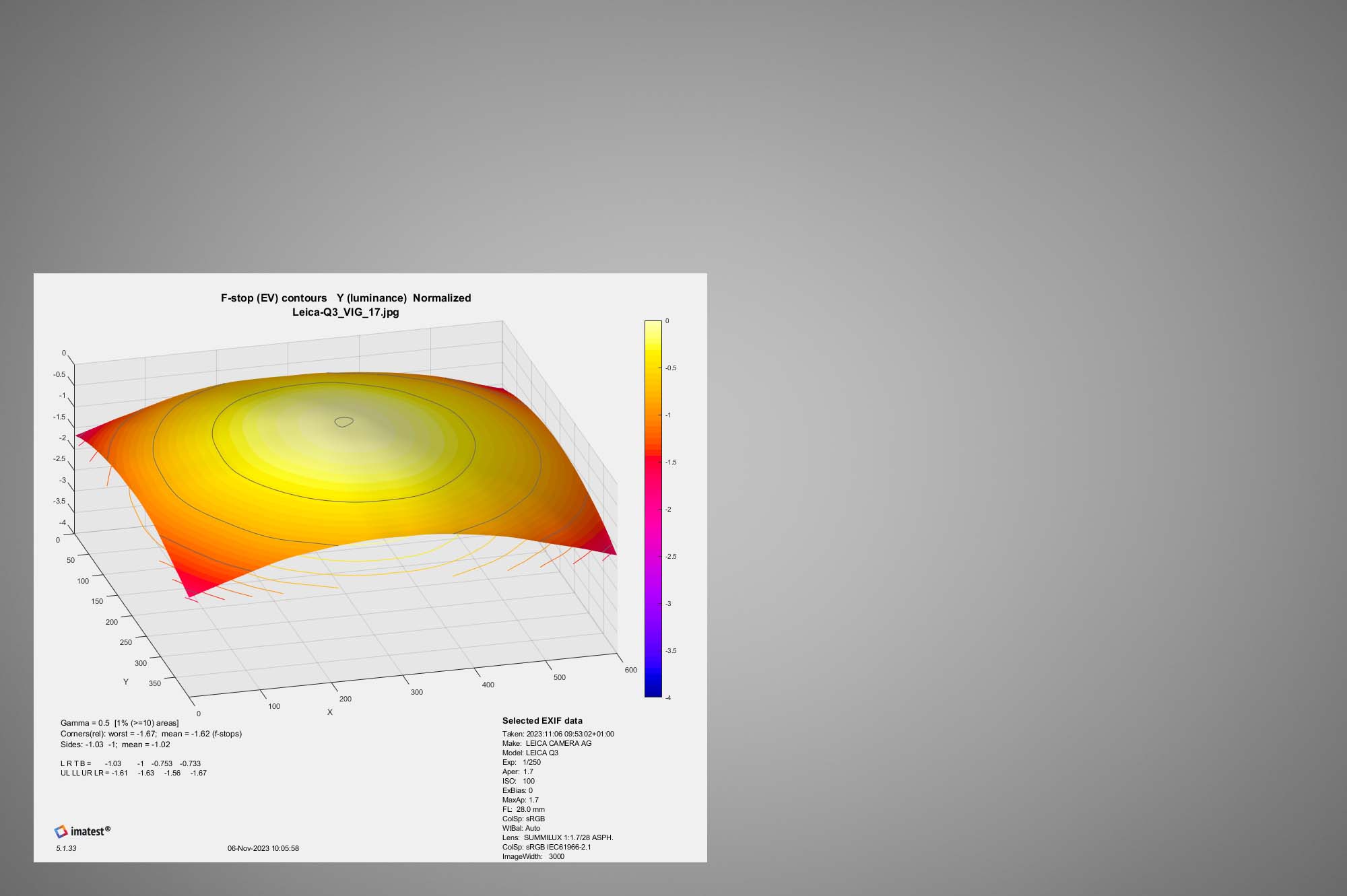Click the X axis label
1347x896 pixels.
pyautogui.click(x=329, y=712)
